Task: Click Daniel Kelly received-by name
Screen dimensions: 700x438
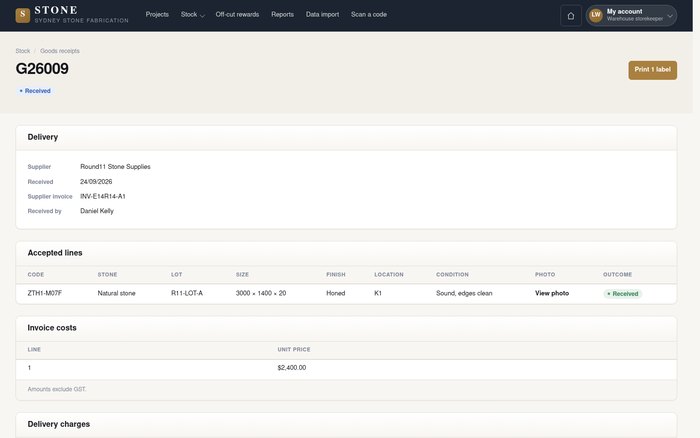Action: point(97,211)
